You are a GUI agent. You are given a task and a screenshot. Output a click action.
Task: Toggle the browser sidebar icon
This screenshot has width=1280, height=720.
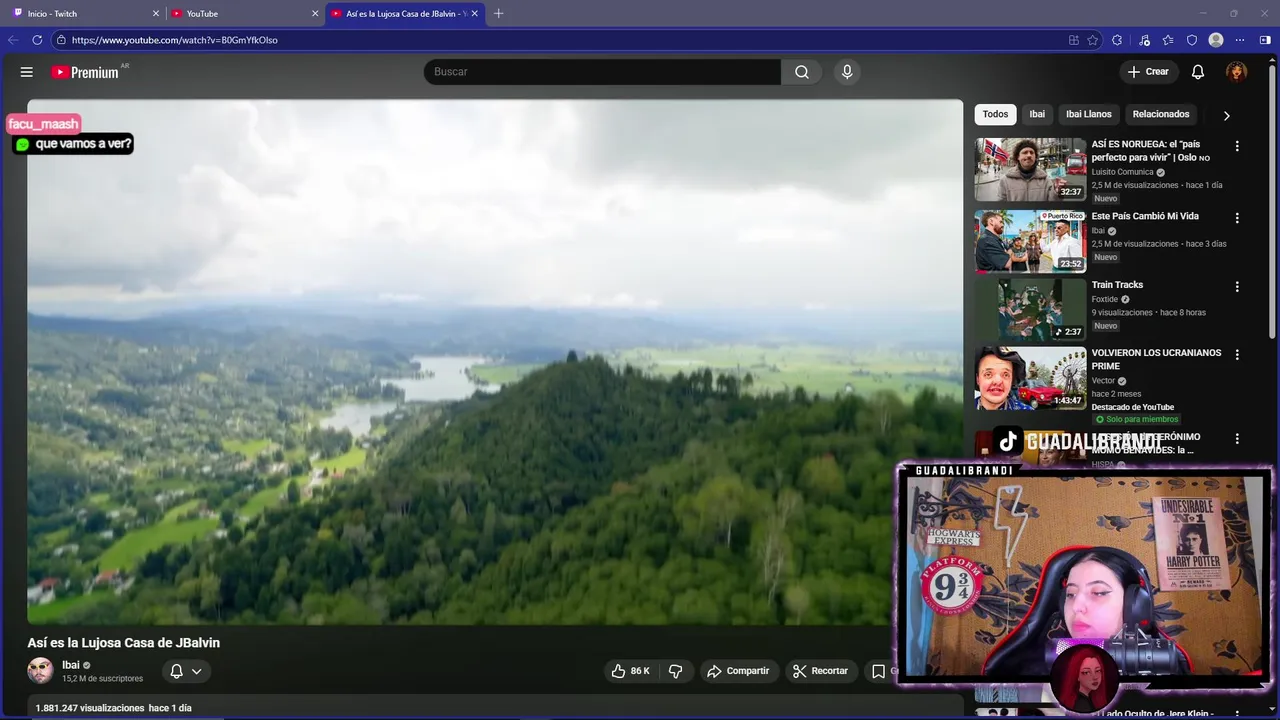[1265, 40]
